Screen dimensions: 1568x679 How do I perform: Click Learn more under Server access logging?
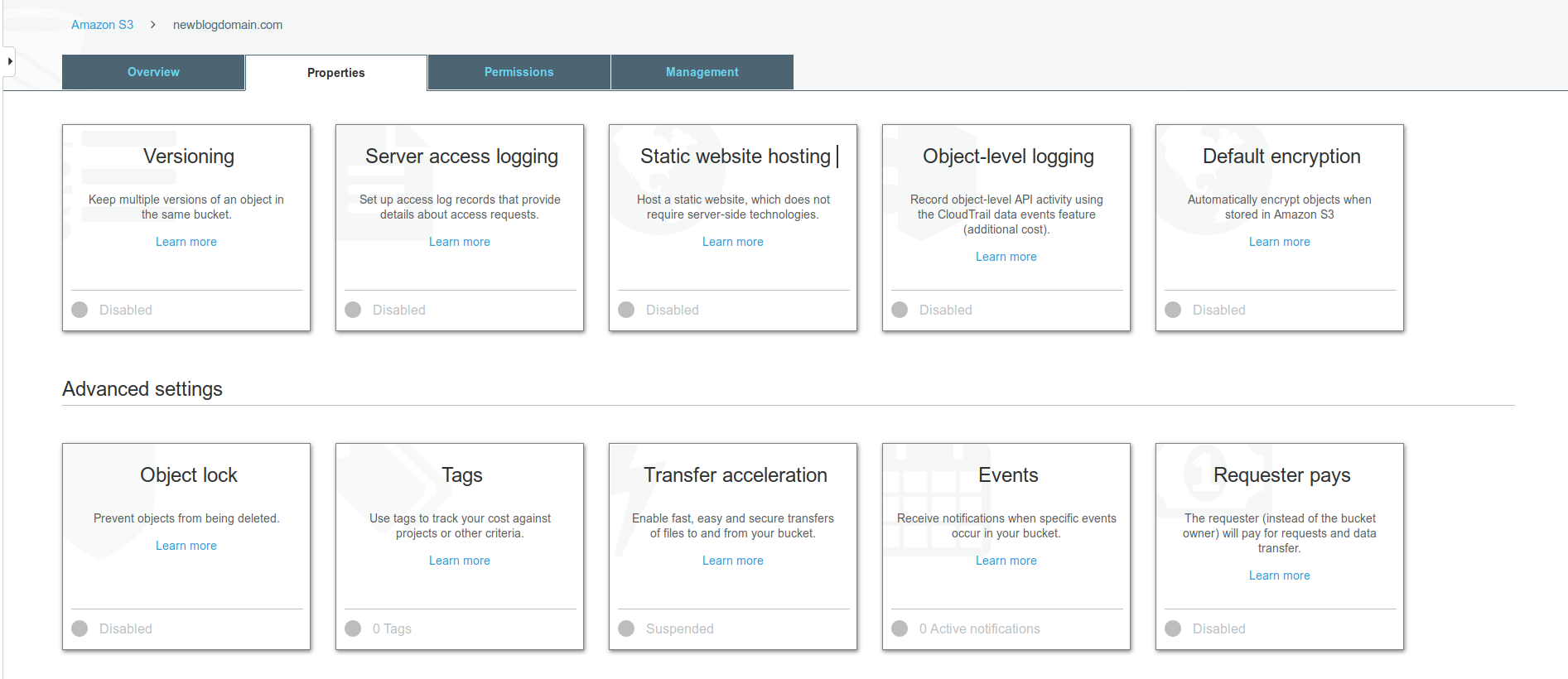click(460, 242)
